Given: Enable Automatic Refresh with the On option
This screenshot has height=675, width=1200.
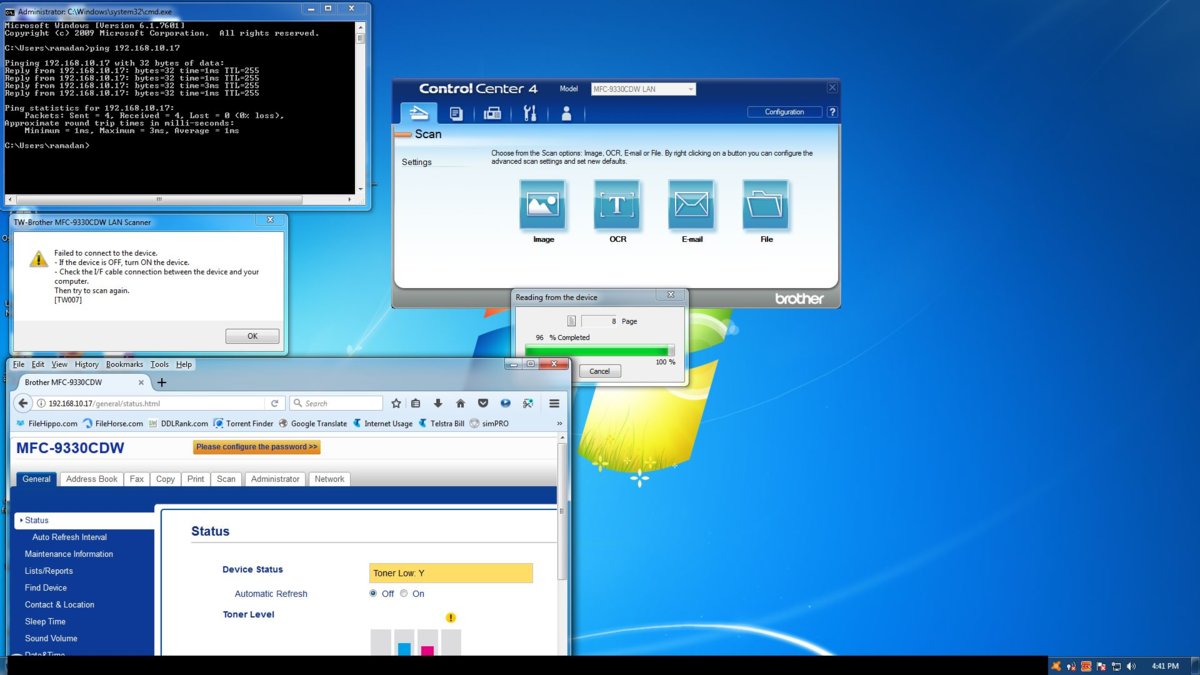Looking at the screenshot, I should 404,594.
